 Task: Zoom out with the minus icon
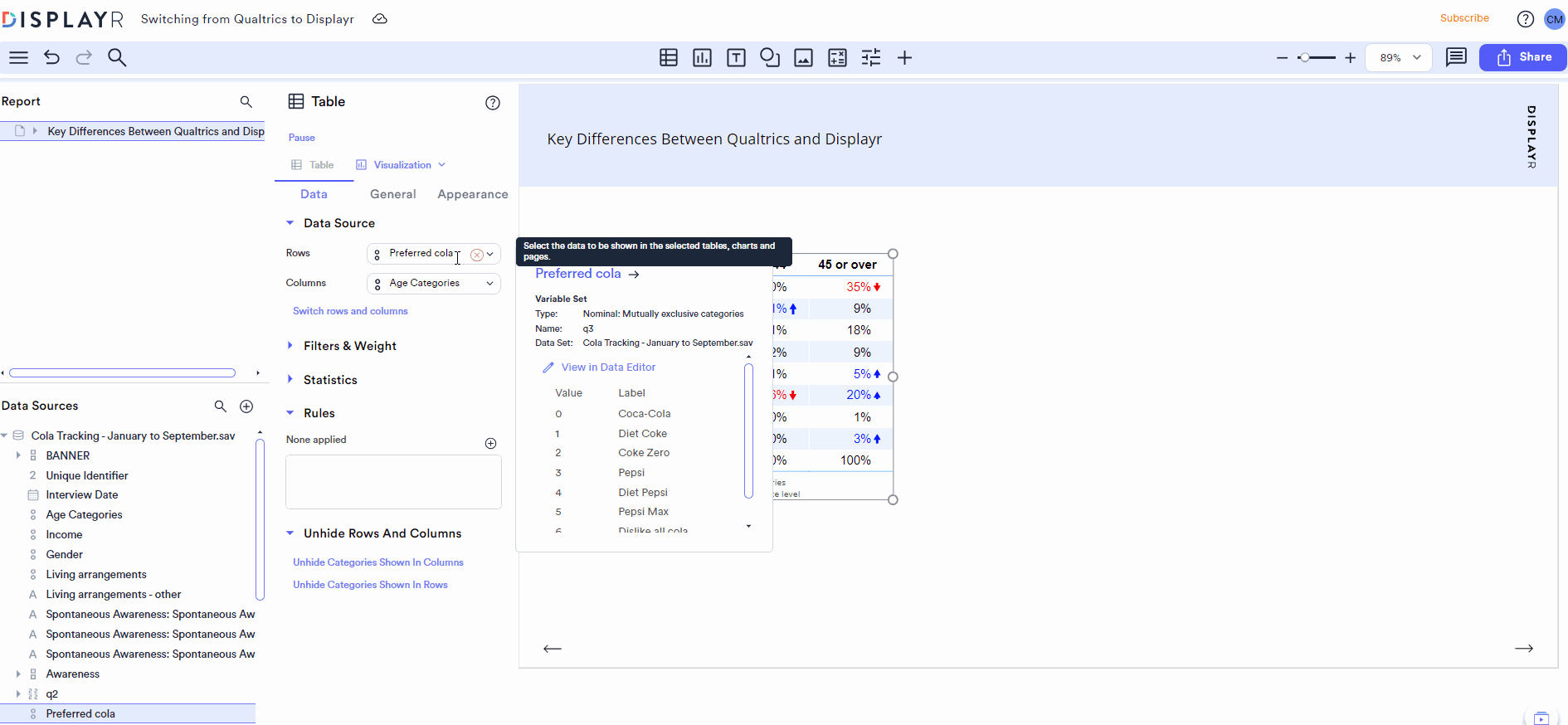[1282, 58]
